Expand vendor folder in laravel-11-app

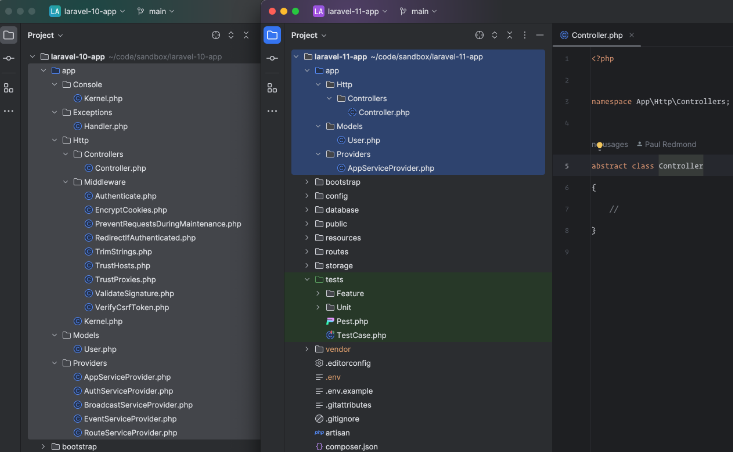pos(307,349)
